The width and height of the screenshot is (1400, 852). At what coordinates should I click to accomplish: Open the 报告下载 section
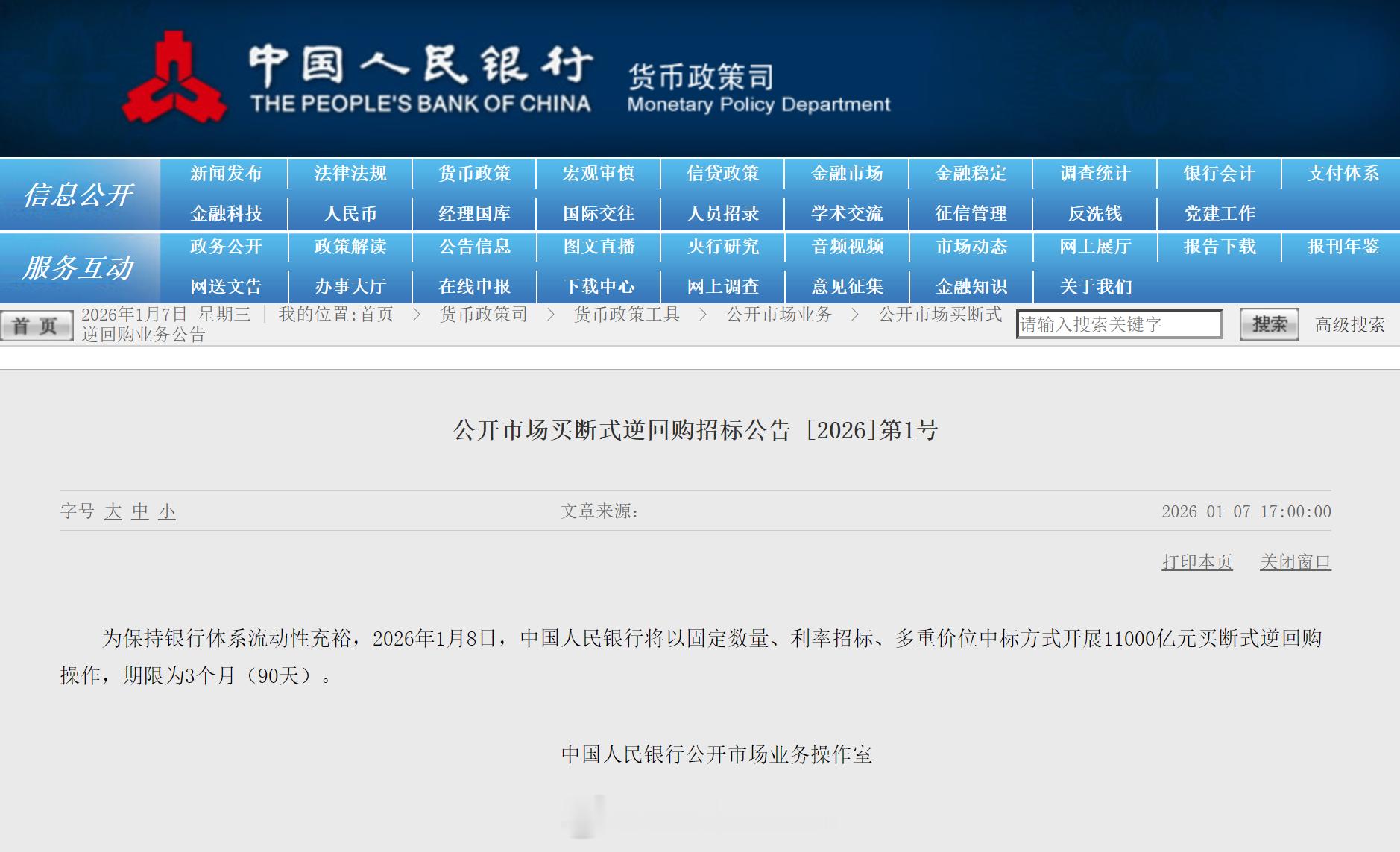[1220, 247]
